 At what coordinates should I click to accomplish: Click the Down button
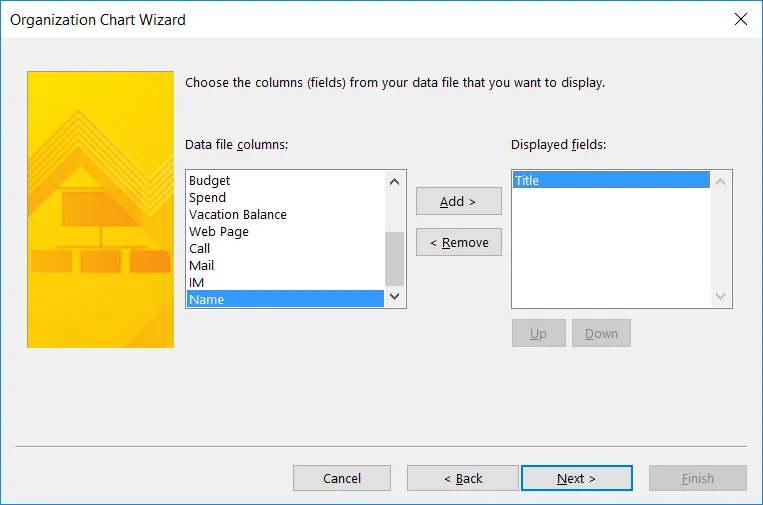pos(601,333)
